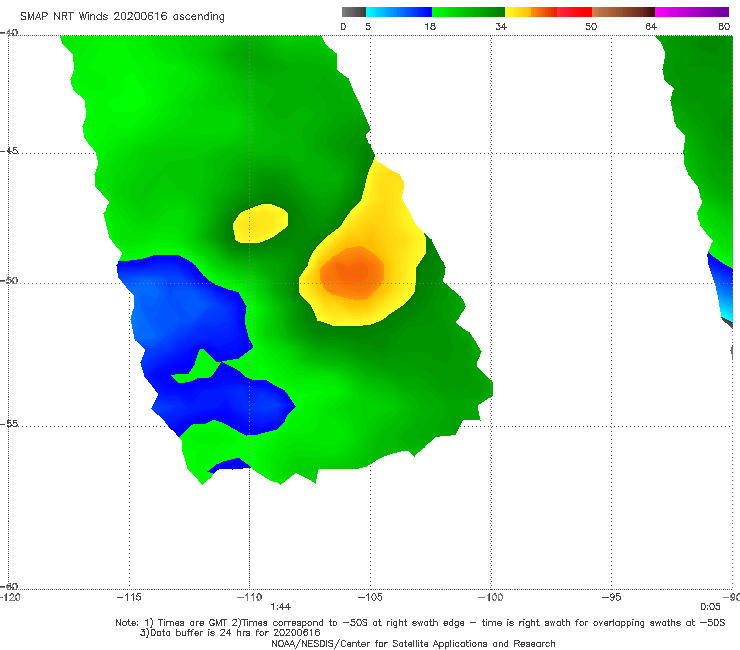Click the longitude label '-105' on the bottom axis
Screen dimensions: 740x650
point(370,597)
